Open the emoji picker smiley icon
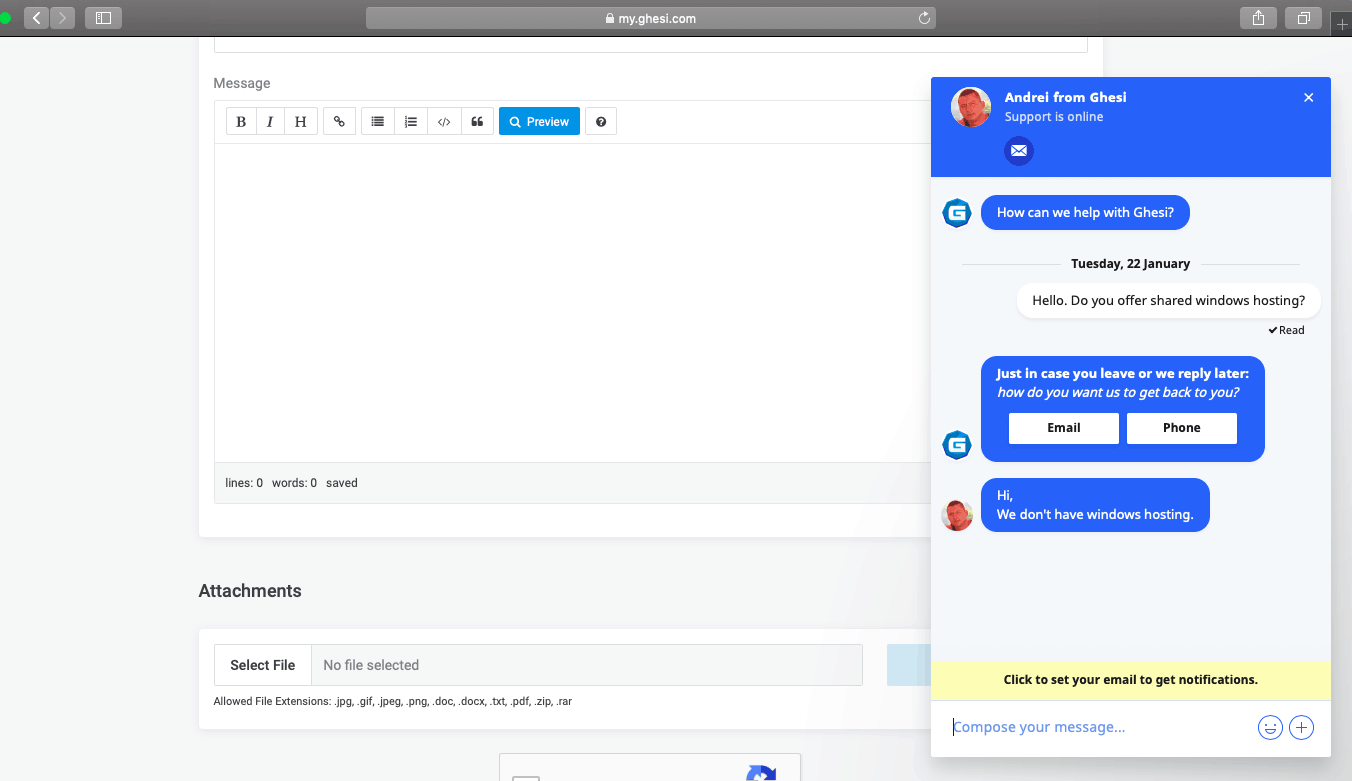Image resolution: width=1352 pixels, height=781 pixels. click(1270, 728)
